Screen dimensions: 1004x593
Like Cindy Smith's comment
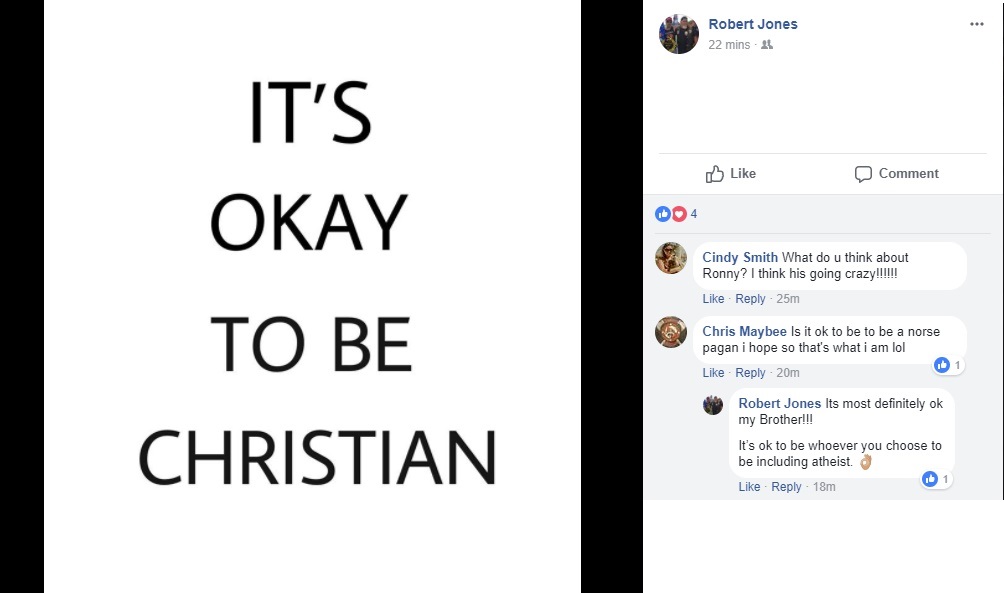click(713, 299)
